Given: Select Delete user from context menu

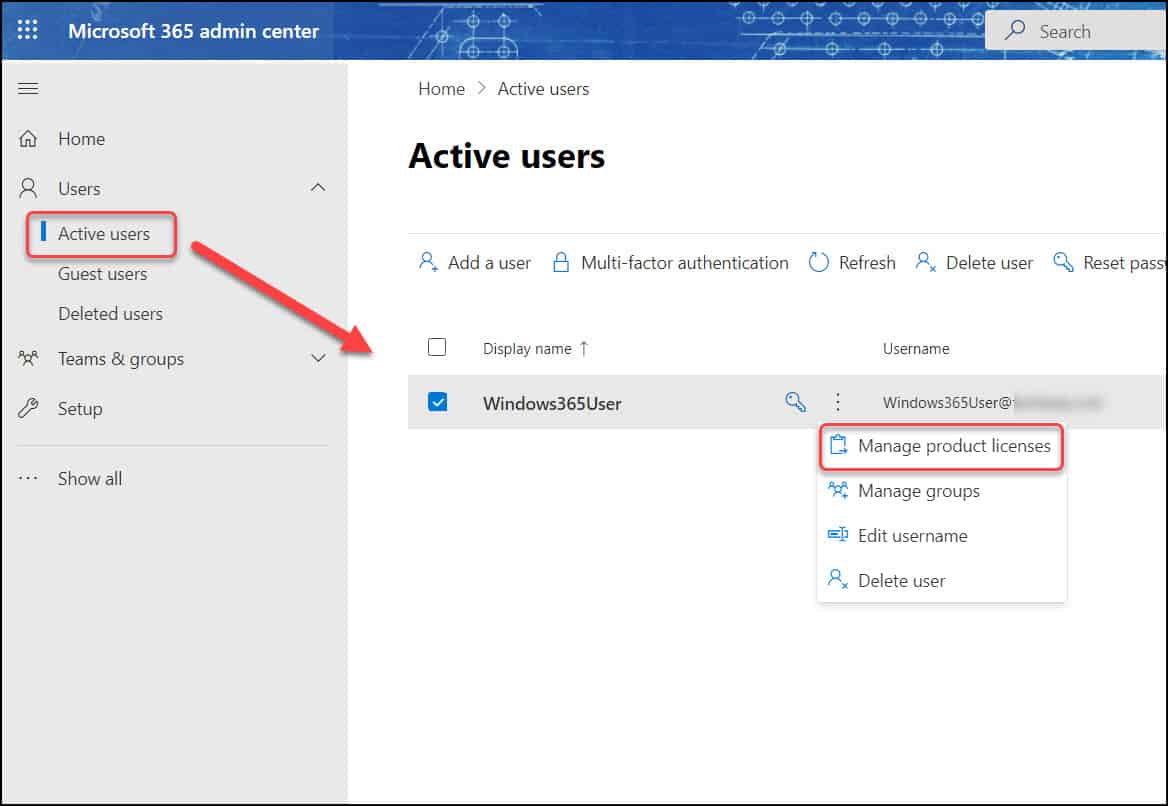Looking at the screenshot, I should tap(942, 580).
